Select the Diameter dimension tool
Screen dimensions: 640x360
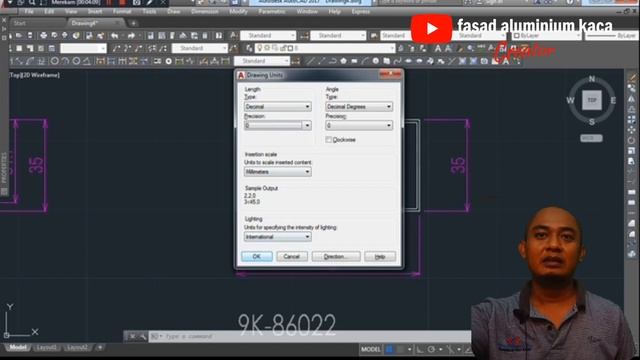[76, 61]
